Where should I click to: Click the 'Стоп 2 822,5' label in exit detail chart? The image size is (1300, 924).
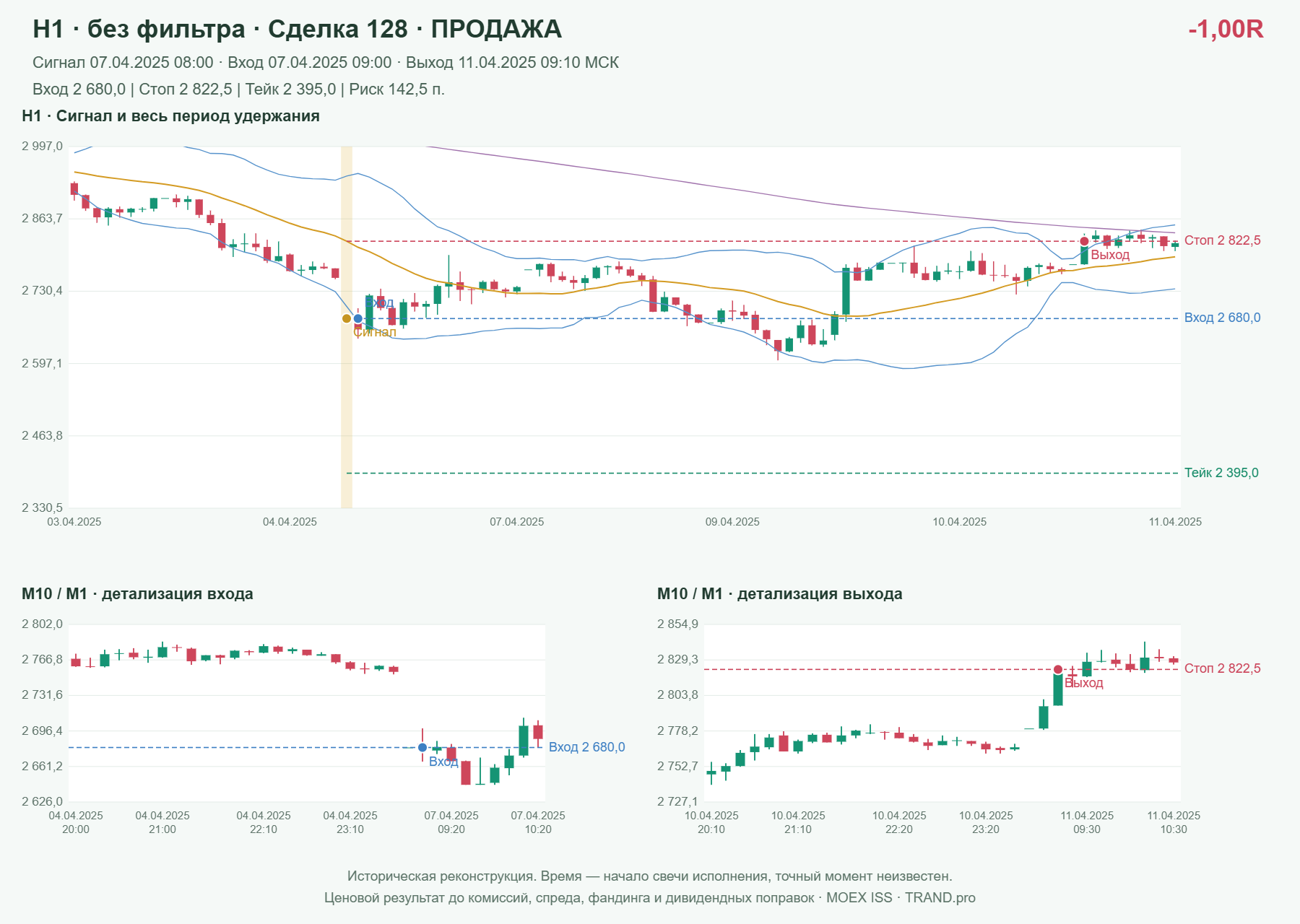[x=1223, y=668]
